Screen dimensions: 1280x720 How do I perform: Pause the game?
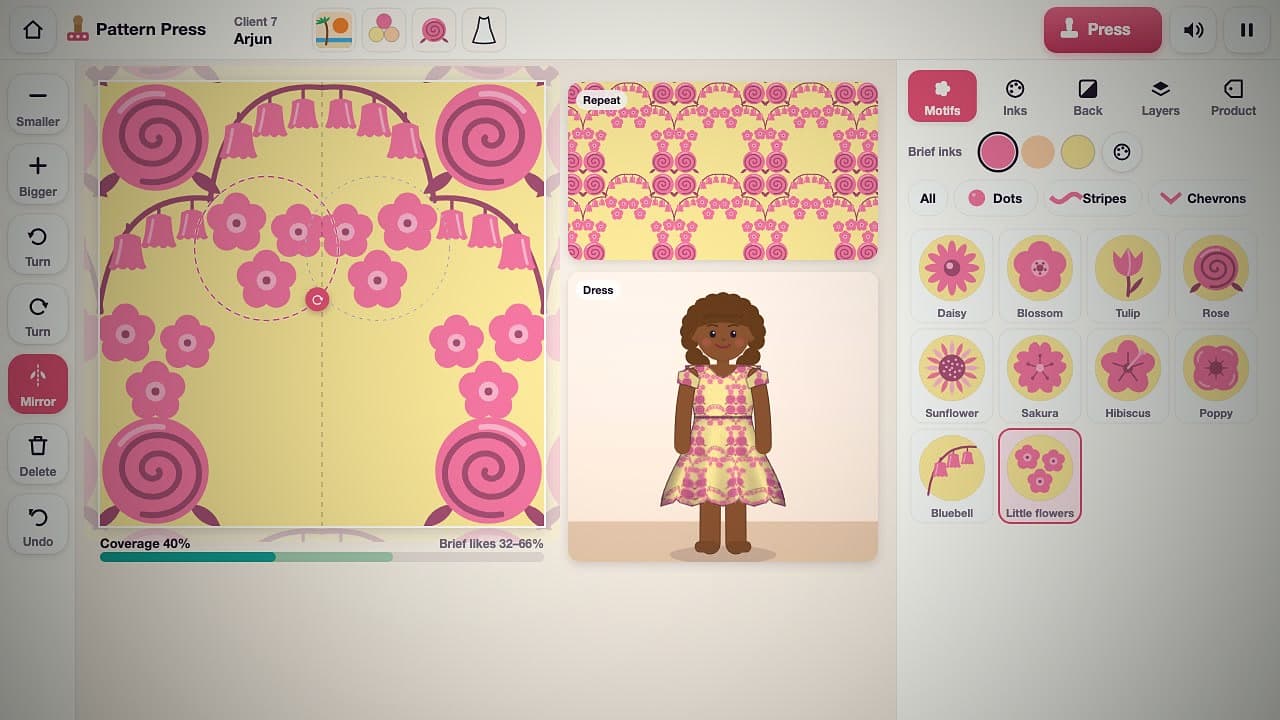pyautogui.click(x=1247, y=30)
